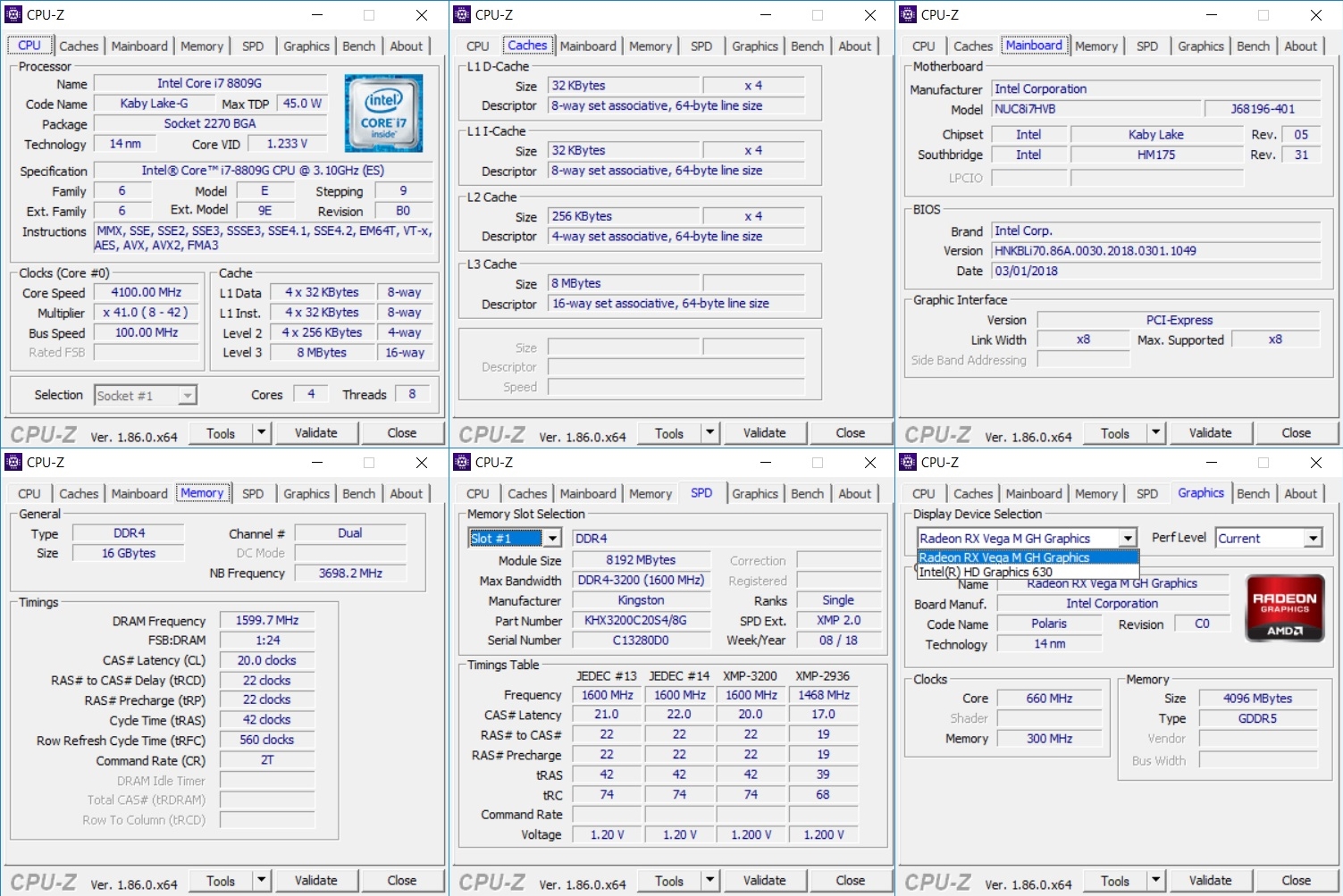1343x896 pixels.
Task: Click Validate button in CPU window
Action: pyautogui.click(x=316, y=433)
